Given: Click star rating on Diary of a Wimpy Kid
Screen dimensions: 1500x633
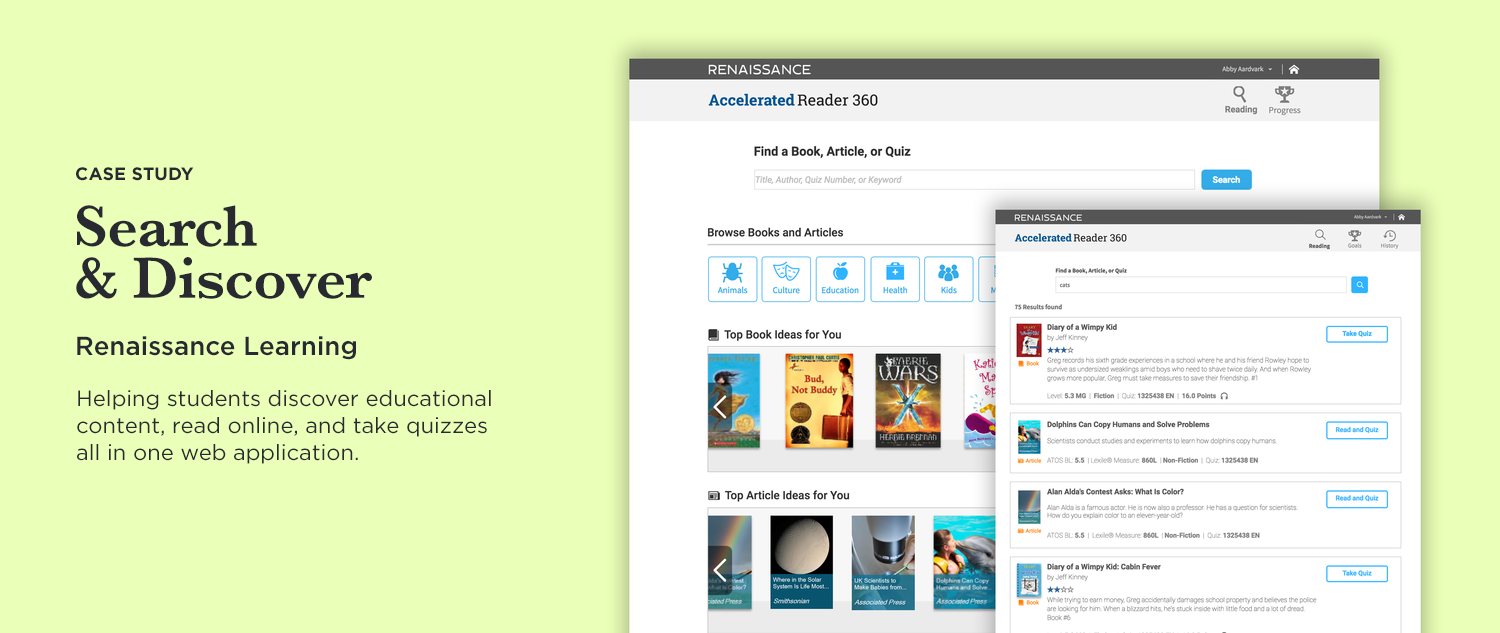Looking at the screenshot, I should (1060, 350).
